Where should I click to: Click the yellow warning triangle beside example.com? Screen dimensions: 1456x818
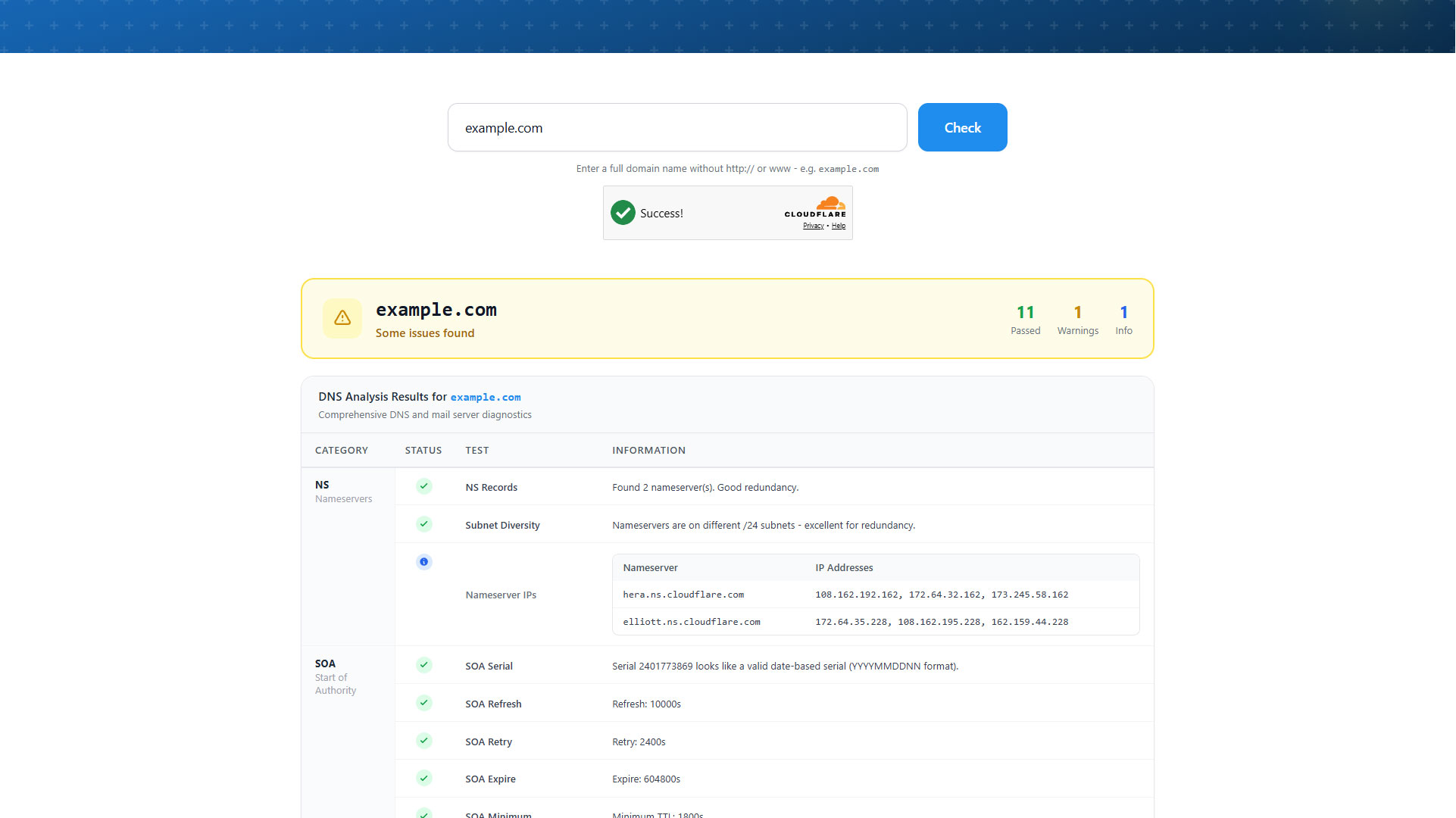coord(342,318)
